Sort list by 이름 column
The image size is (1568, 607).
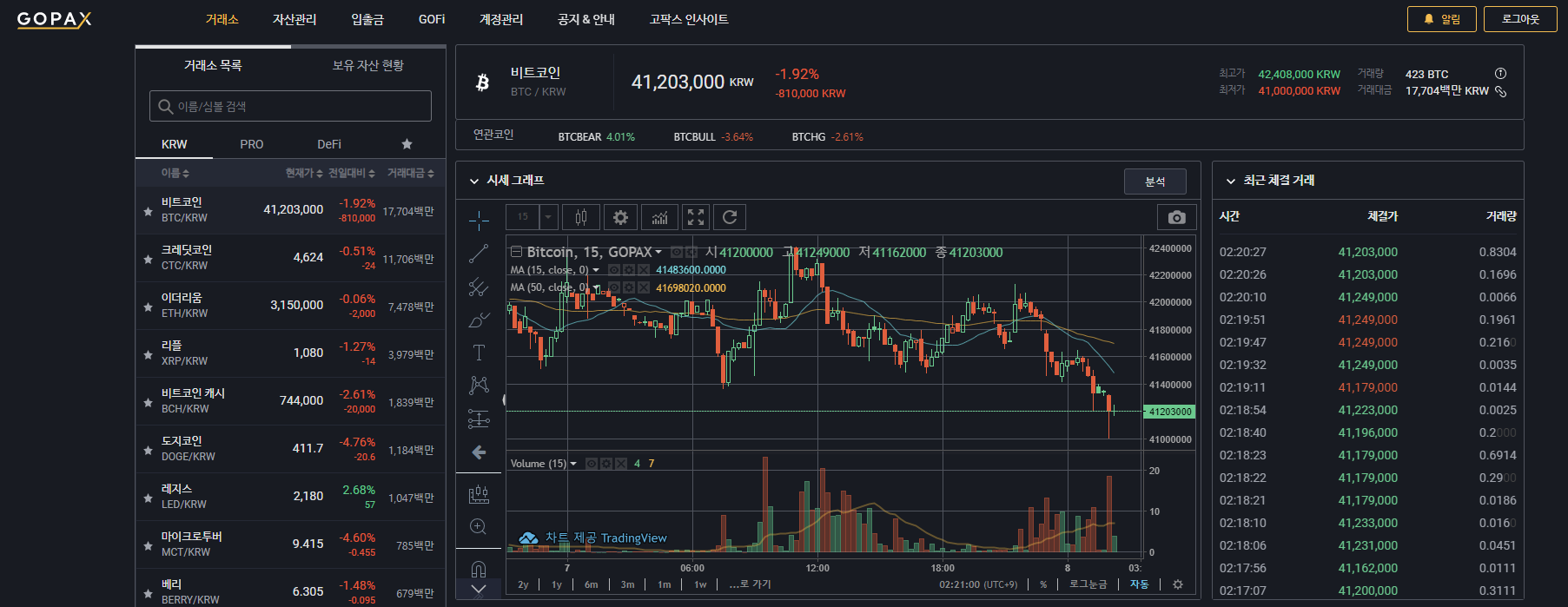click(x=175, y=174)
